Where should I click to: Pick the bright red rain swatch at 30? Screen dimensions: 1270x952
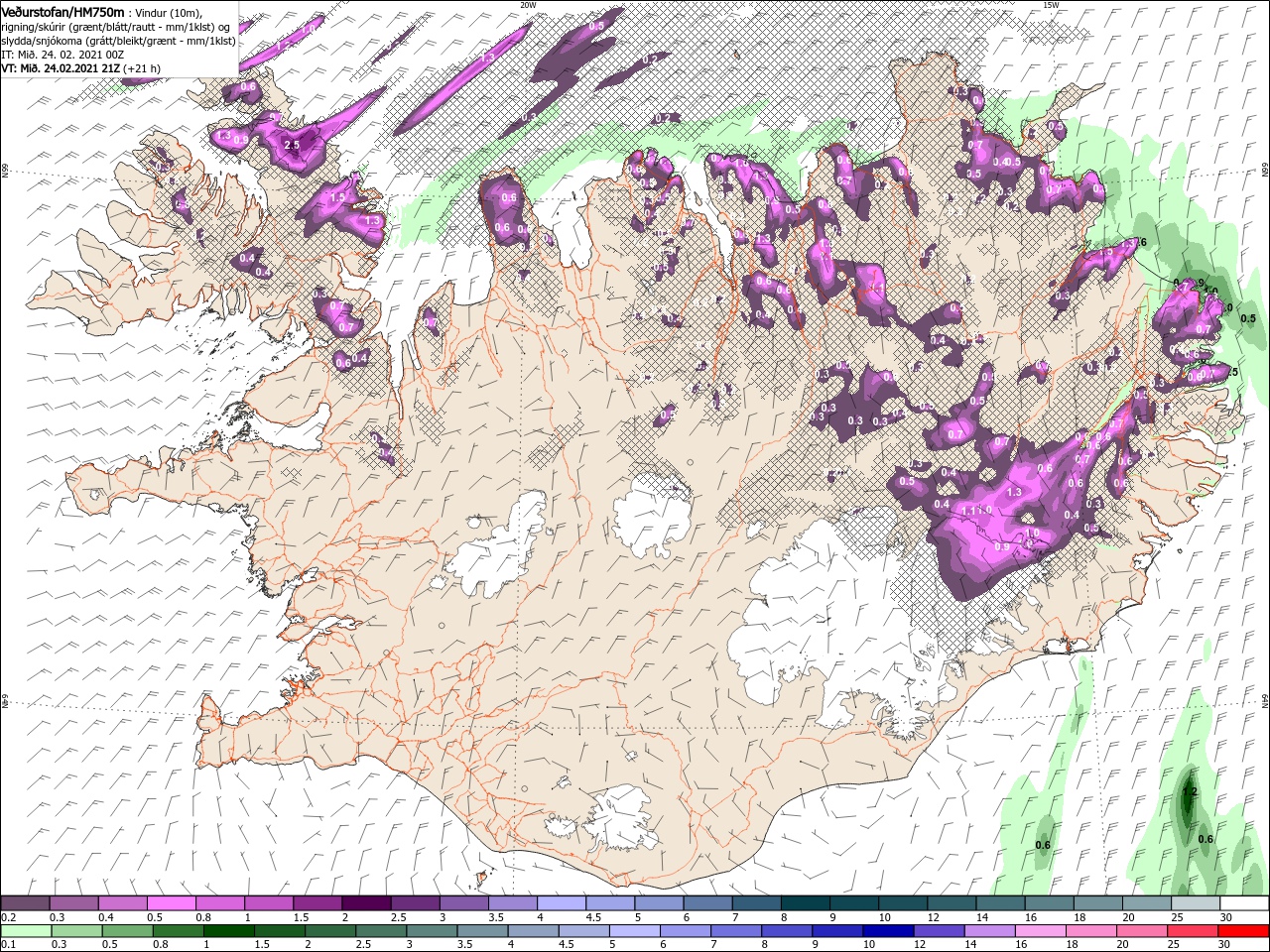[1244, 931]
